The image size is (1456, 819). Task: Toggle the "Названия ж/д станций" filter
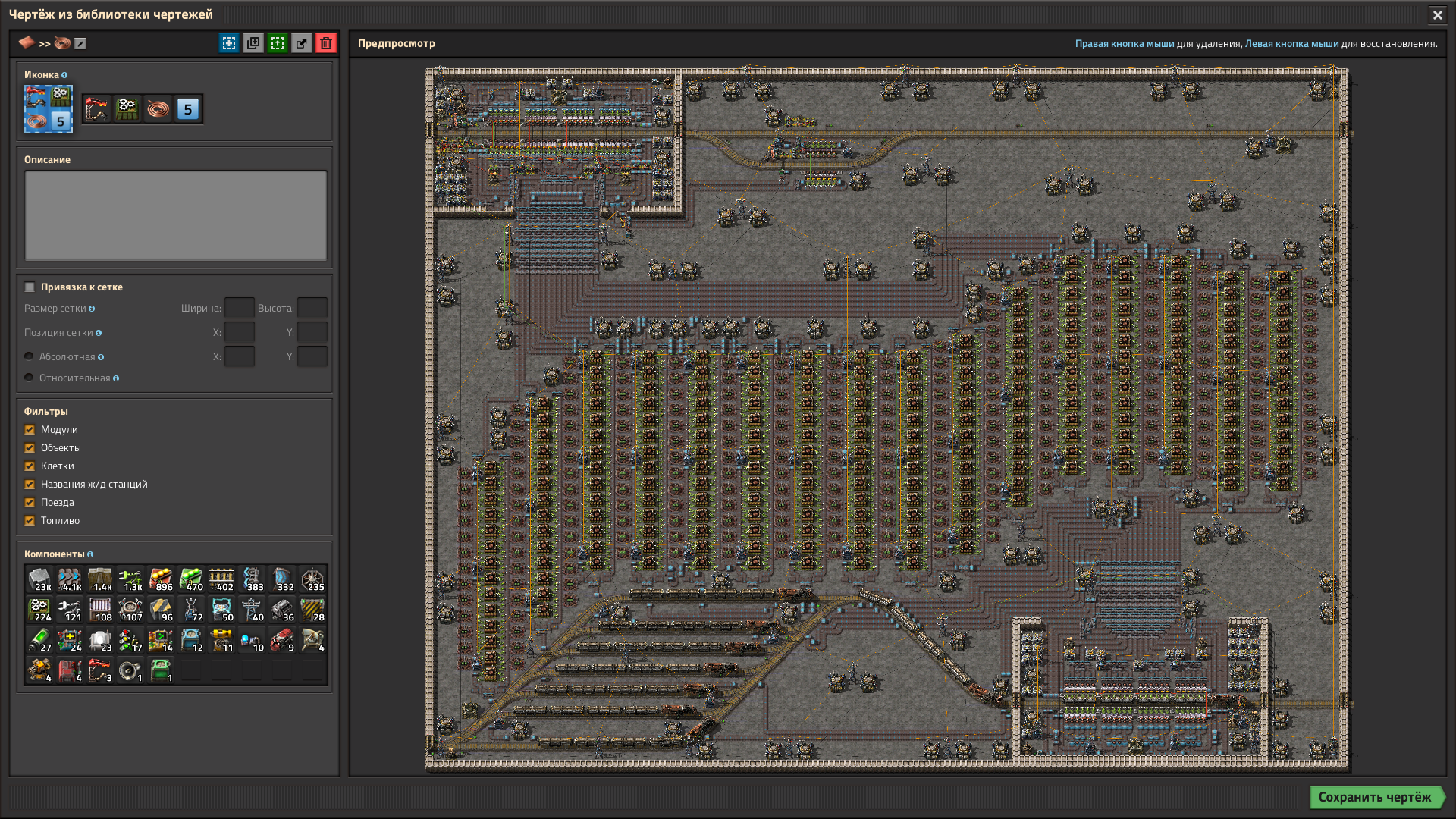tap(30, 485)
